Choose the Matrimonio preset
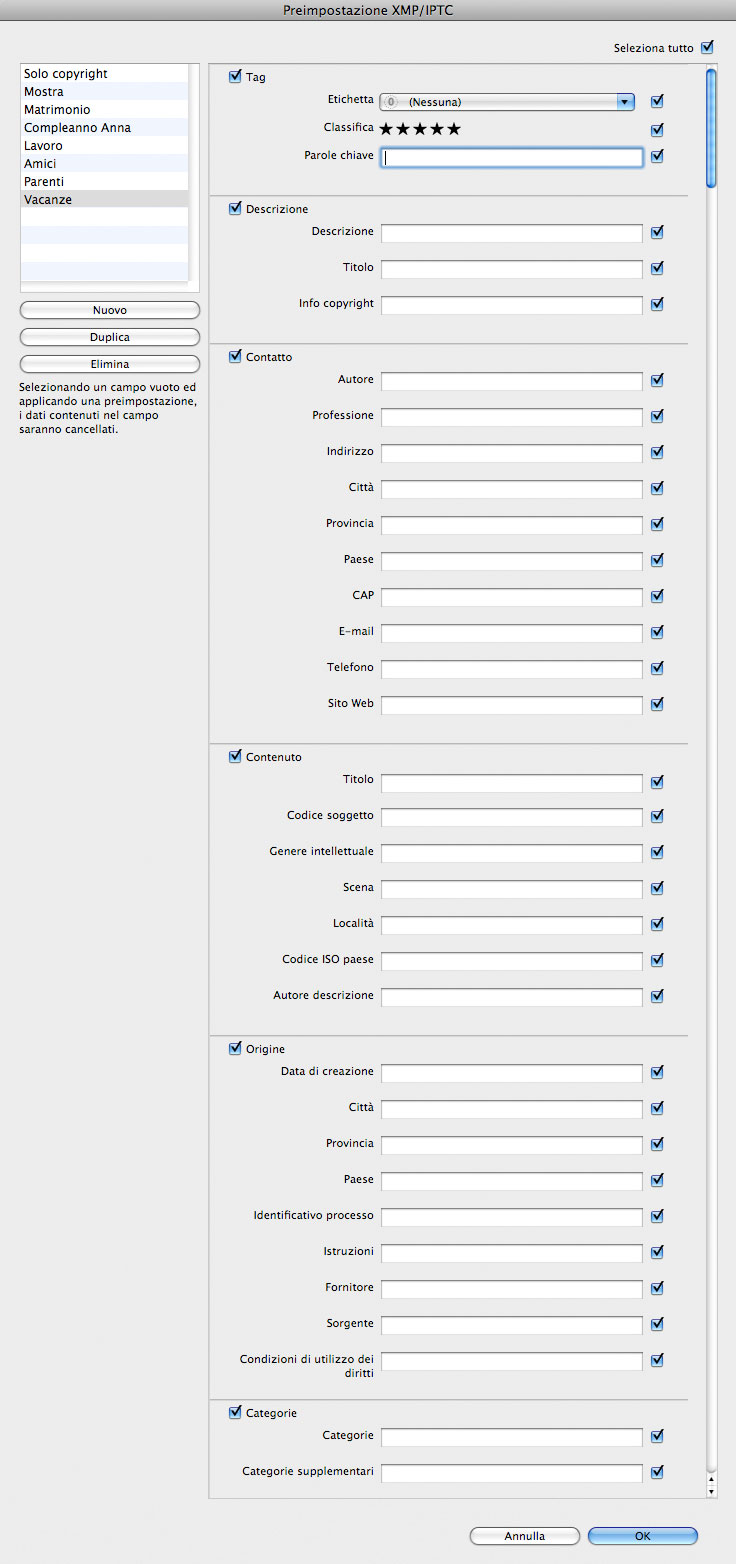Viewport: 736px width, 1564px height. (x=104, y=110)
